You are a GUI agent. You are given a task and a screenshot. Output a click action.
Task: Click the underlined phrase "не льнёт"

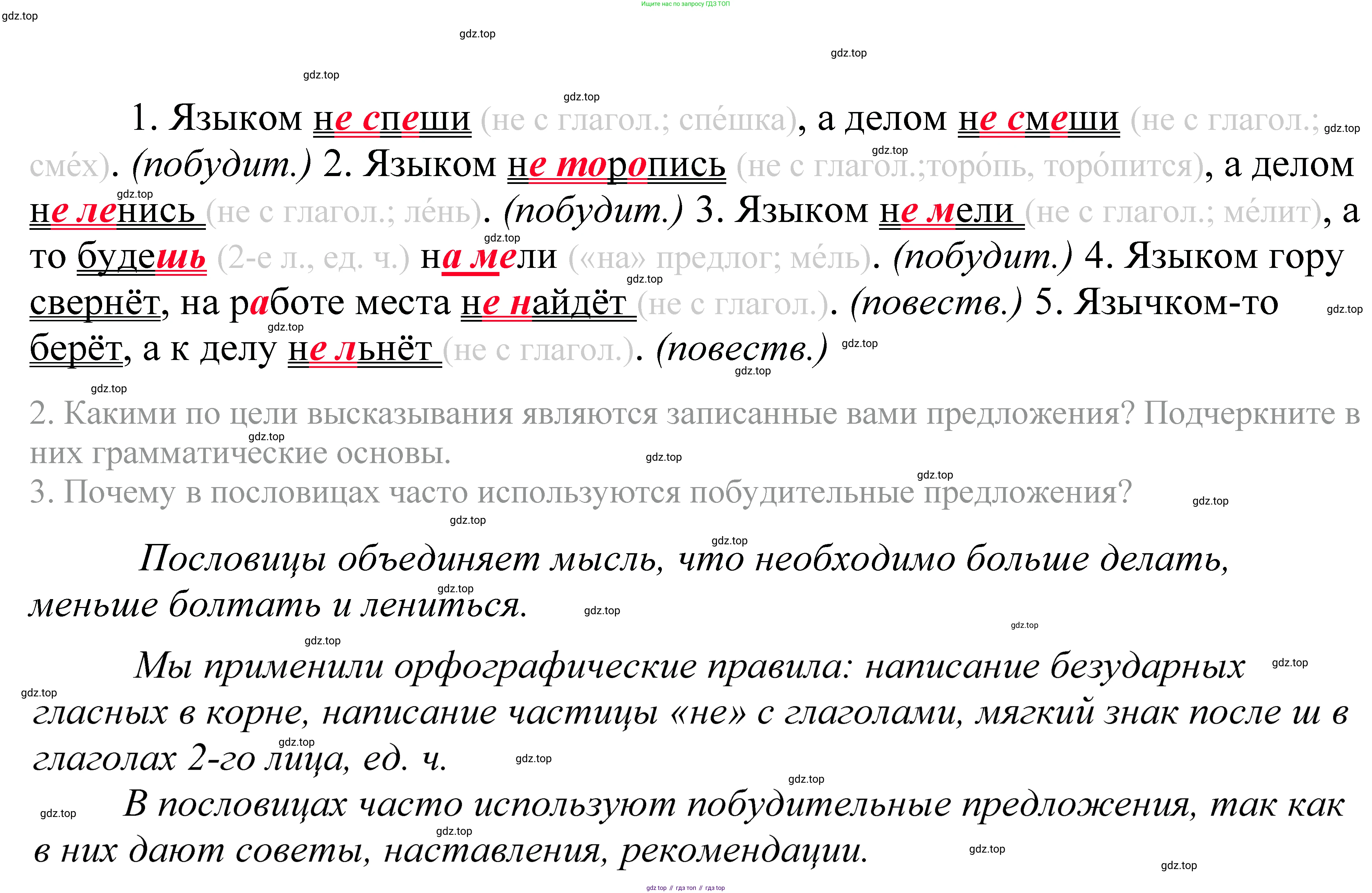pos(364,350)
